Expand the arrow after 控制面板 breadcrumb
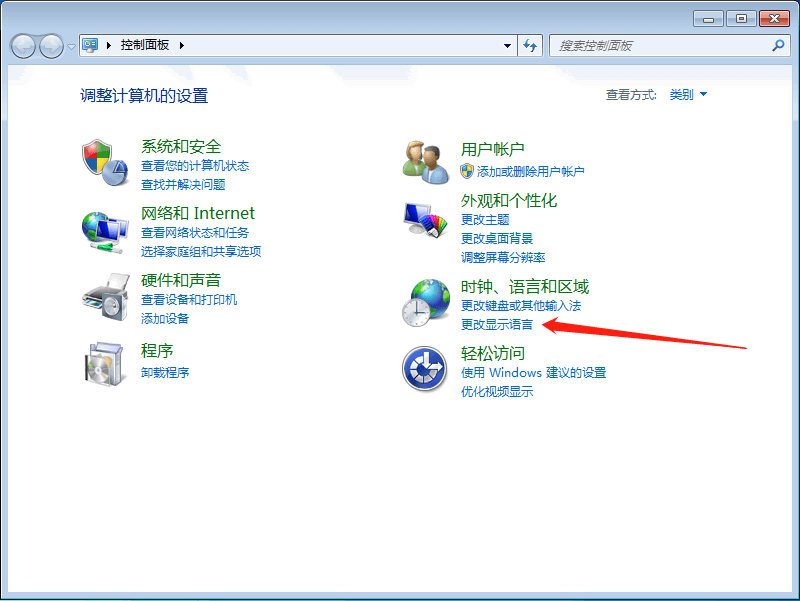The image size is (800, 601). [x=182, y=46]
